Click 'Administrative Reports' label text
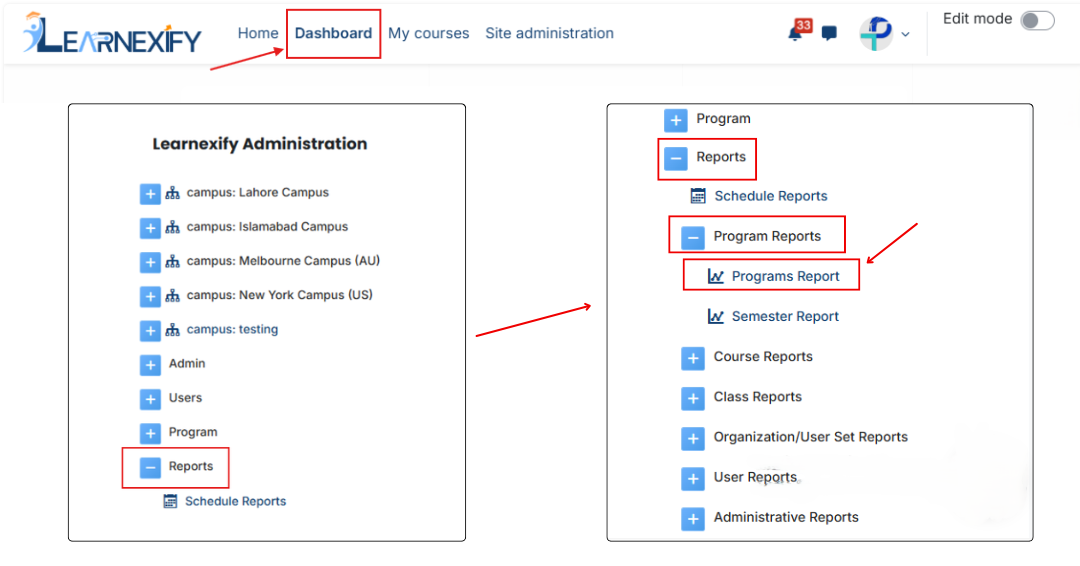Viewport: 1080px width, 566px height. point(786,517)
